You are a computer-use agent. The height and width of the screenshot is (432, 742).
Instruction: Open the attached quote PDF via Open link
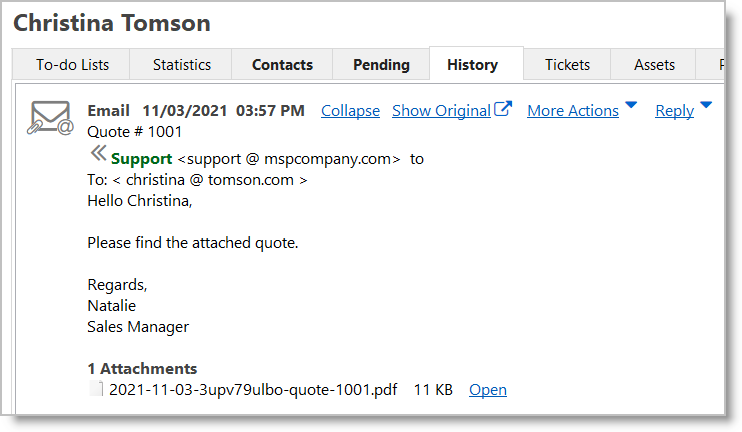click(x=488, y=389)
